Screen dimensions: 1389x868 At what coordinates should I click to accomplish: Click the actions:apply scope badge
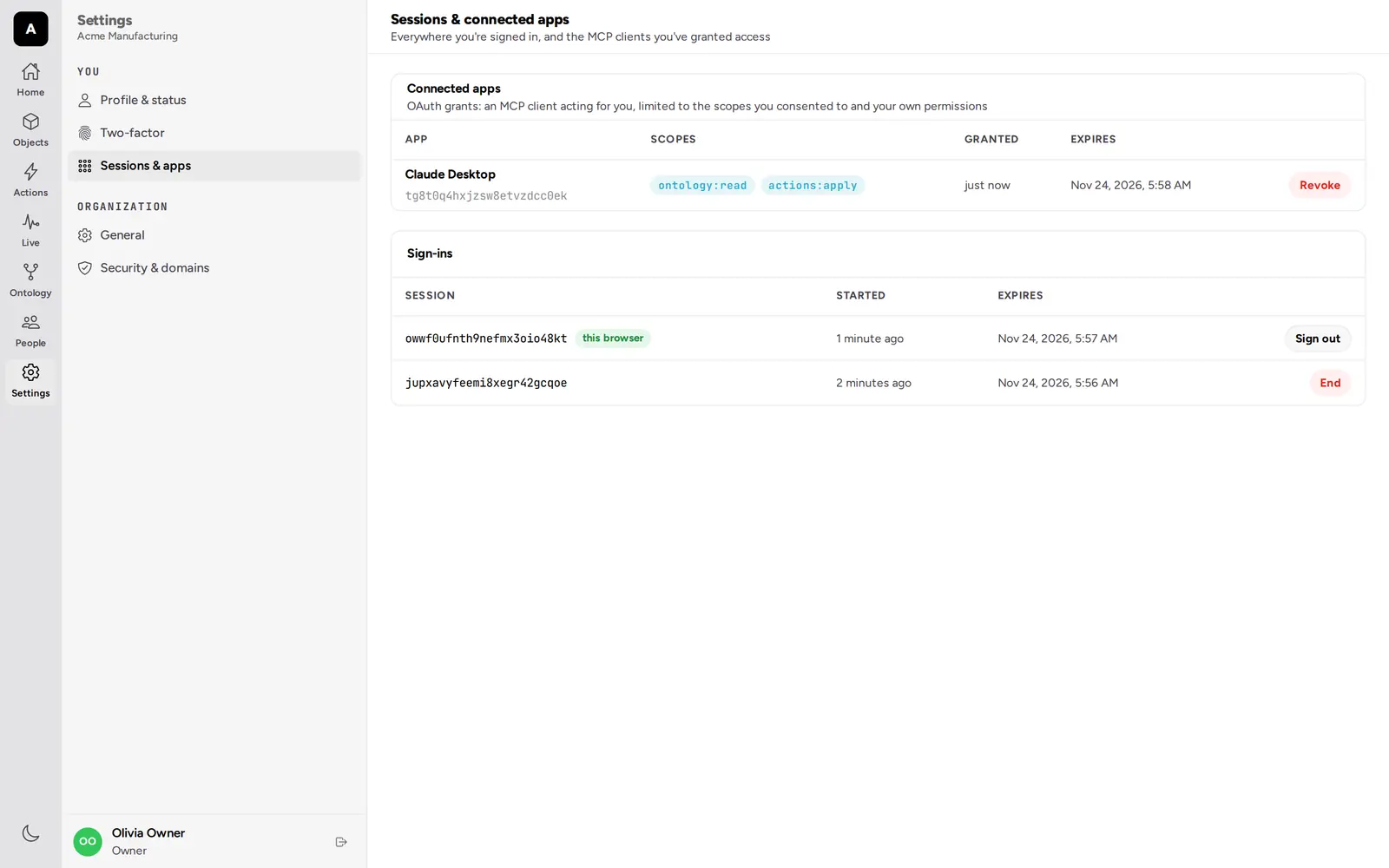point(813,186)
